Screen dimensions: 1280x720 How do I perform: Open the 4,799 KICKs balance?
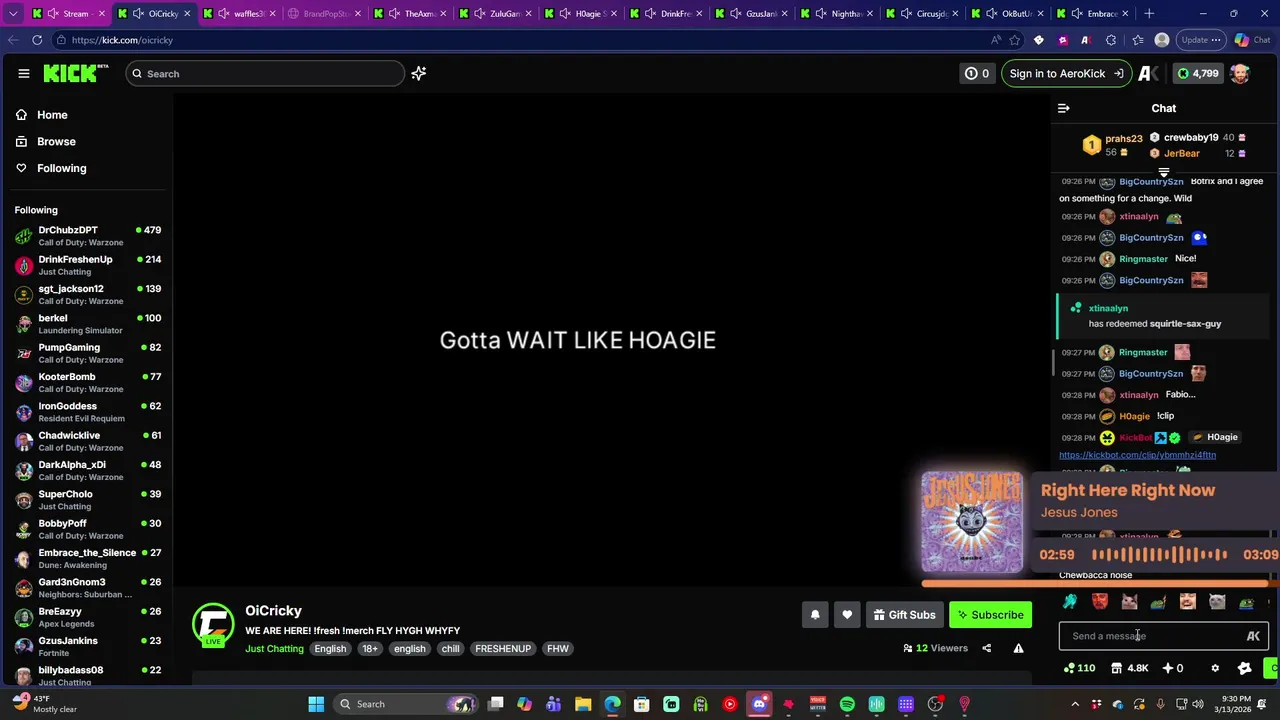(x=1197, y=73)
